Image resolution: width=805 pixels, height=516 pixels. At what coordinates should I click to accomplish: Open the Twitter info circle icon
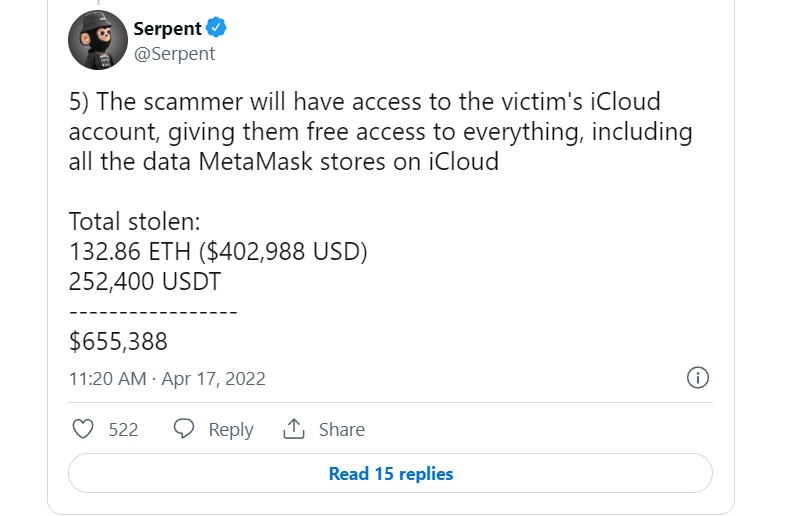pyautogui.click(x=698, y=378)
